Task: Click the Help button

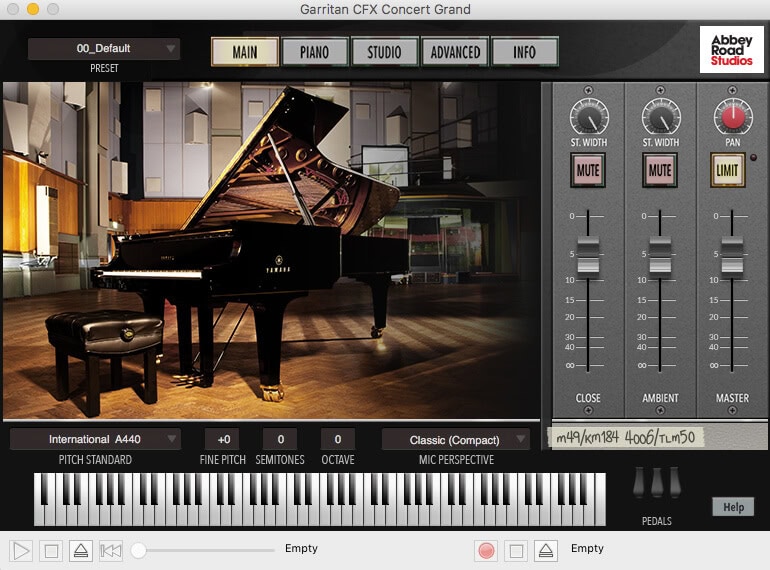Action: point(733,507)
